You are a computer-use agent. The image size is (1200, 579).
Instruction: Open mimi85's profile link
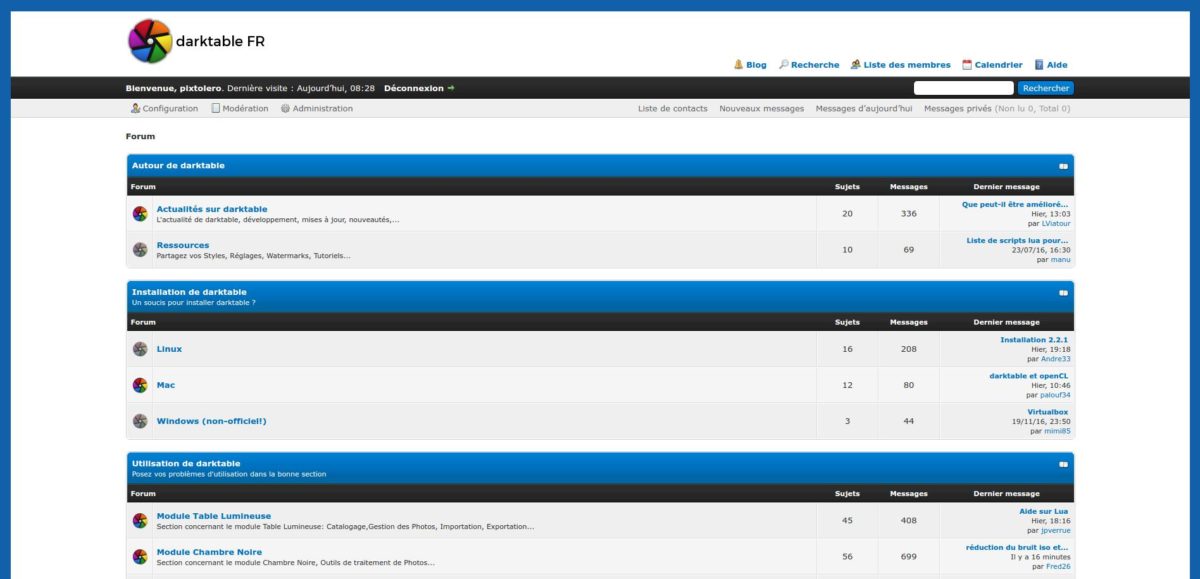(x=1057, y=431)
